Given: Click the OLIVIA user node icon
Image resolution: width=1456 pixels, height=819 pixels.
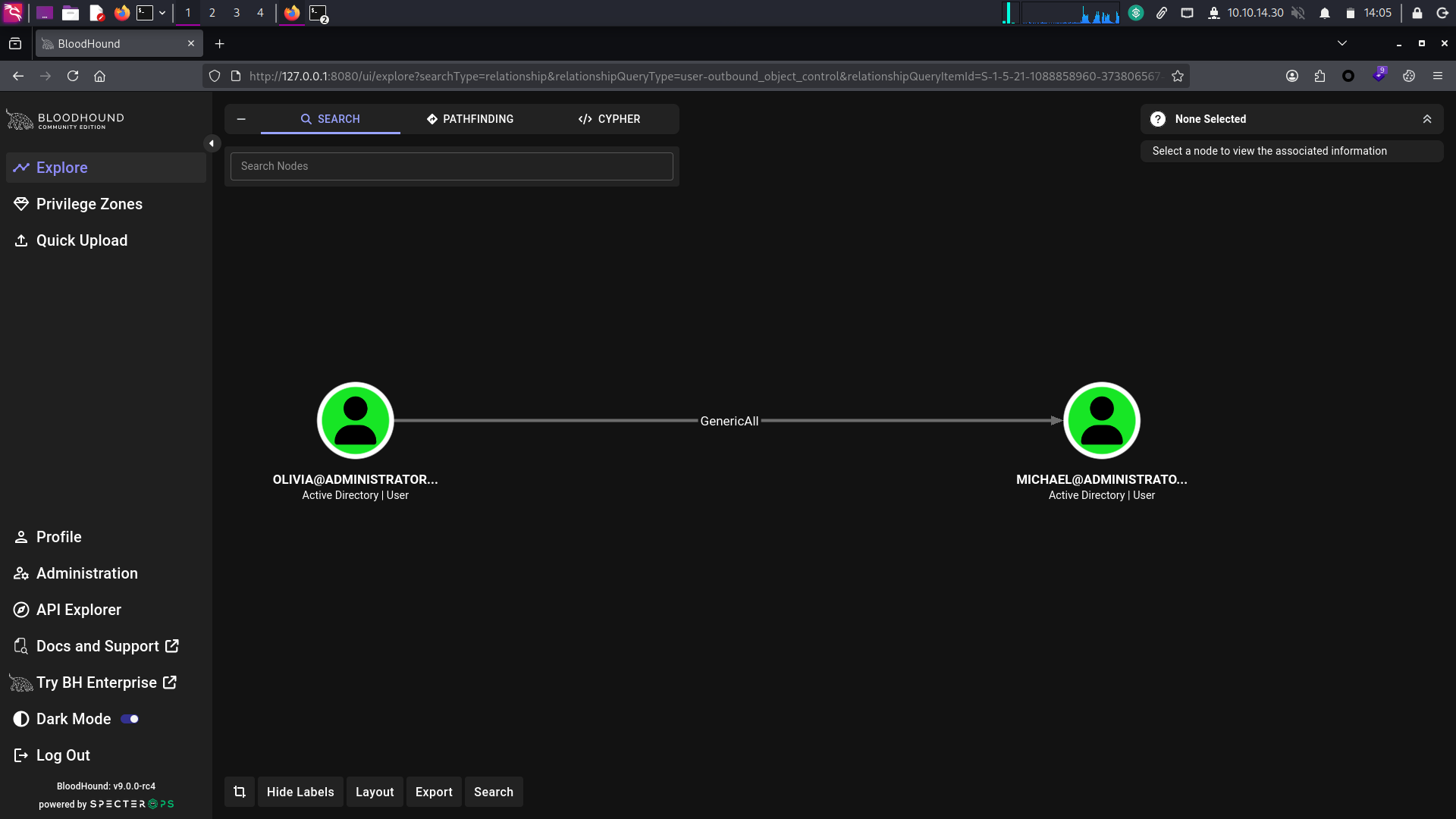Looking at the screenshot, I should (355, 421).
